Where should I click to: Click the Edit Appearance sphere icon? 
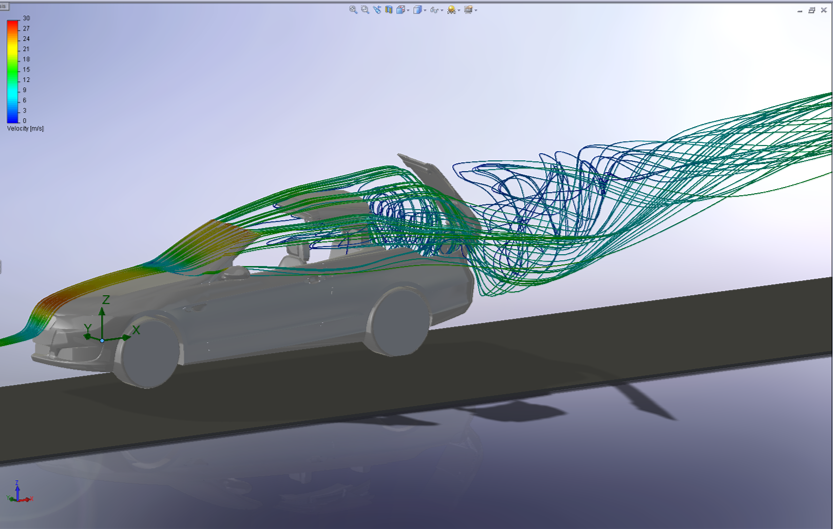coord(451,9)
